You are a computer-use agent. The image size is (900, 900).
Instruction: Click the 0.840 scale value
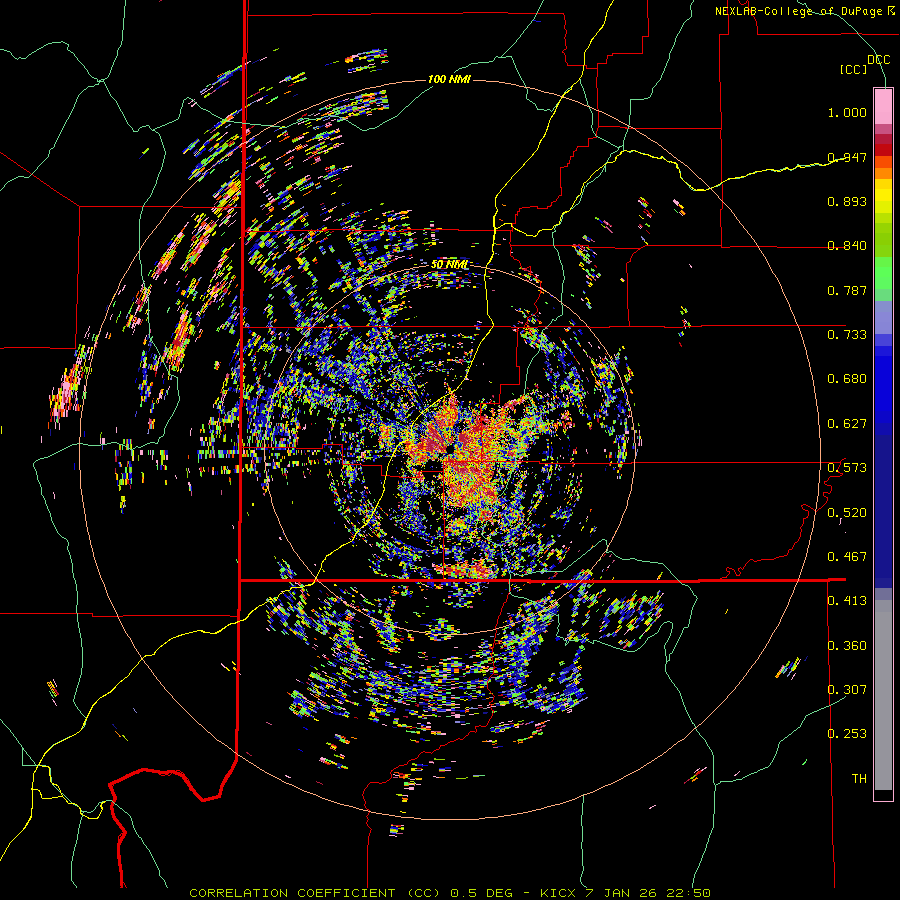pos(847,246)
